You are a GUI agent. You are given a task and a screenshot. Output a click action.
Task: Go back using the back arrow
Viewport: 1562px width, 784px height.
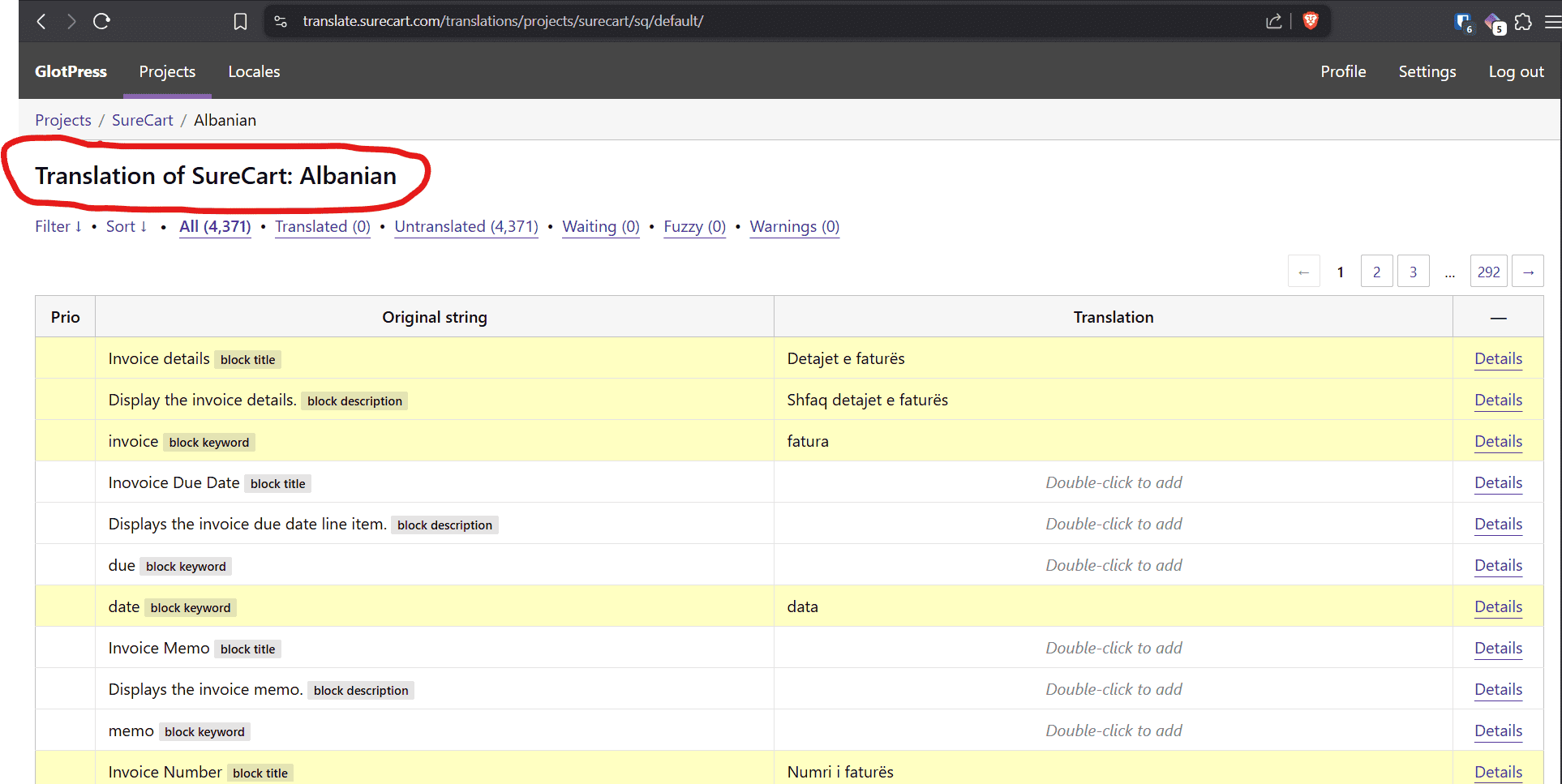pos(41,21)
